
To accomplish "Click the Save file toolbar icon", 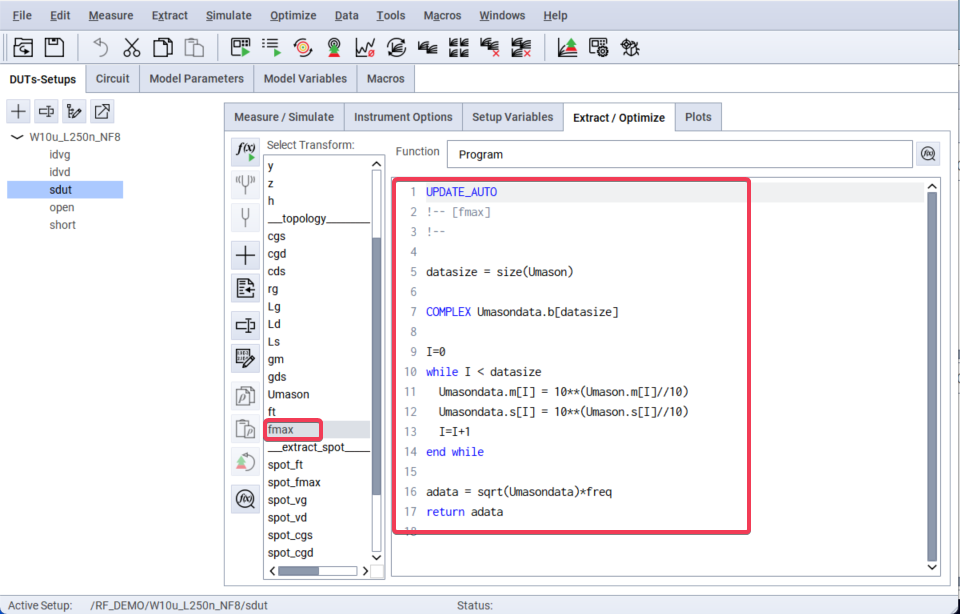I will point(54,47).
